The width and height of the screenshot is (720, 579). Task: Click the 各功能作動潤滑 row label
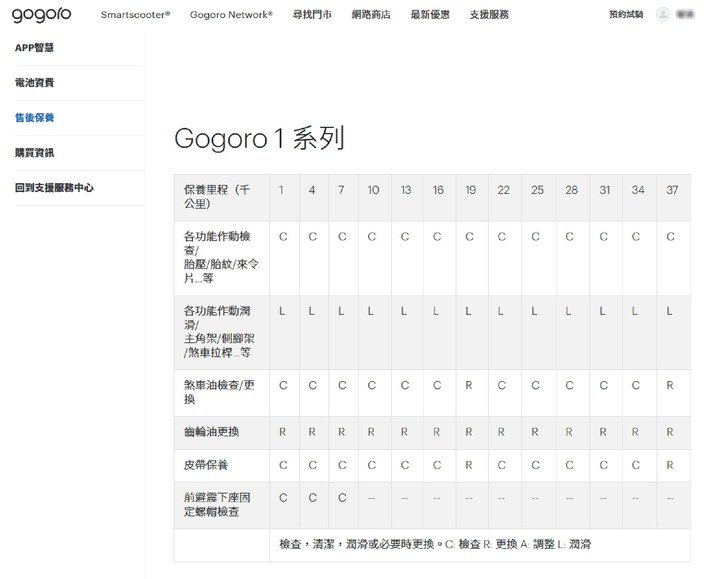point(219,332)
